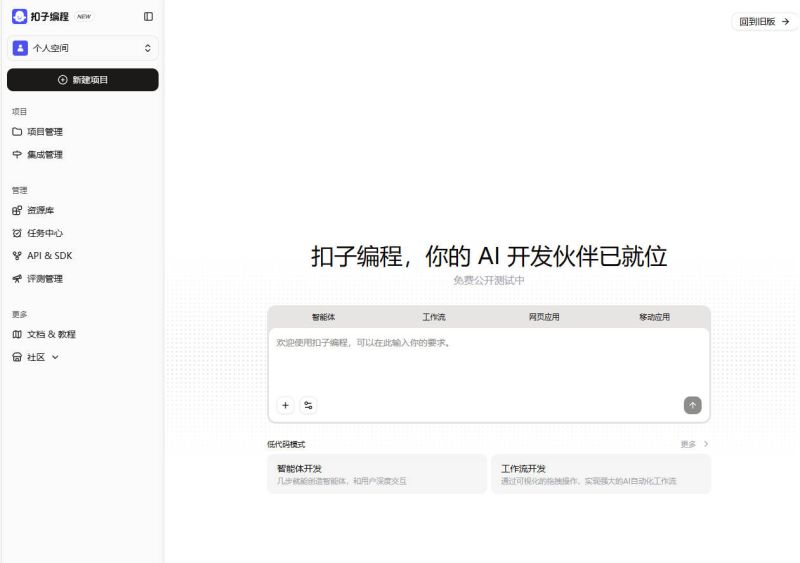The image size is (800, 563).
Task: Click the book icon for 文档 & 教程
Action: click(x=17, y=334)
